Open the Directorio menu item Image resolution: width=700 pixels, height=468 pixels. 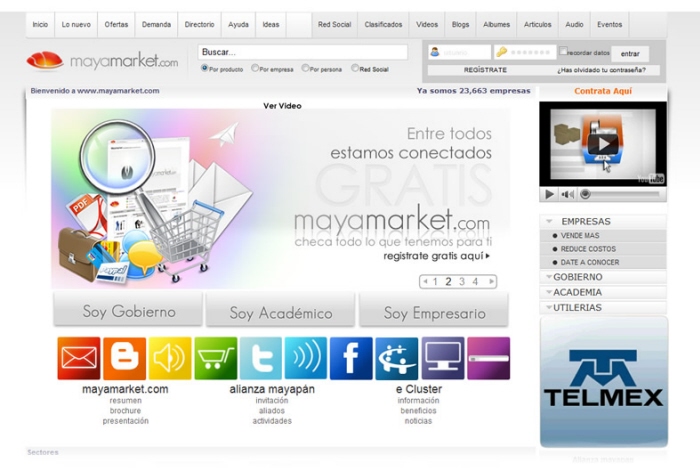click(x=200, y=25)
